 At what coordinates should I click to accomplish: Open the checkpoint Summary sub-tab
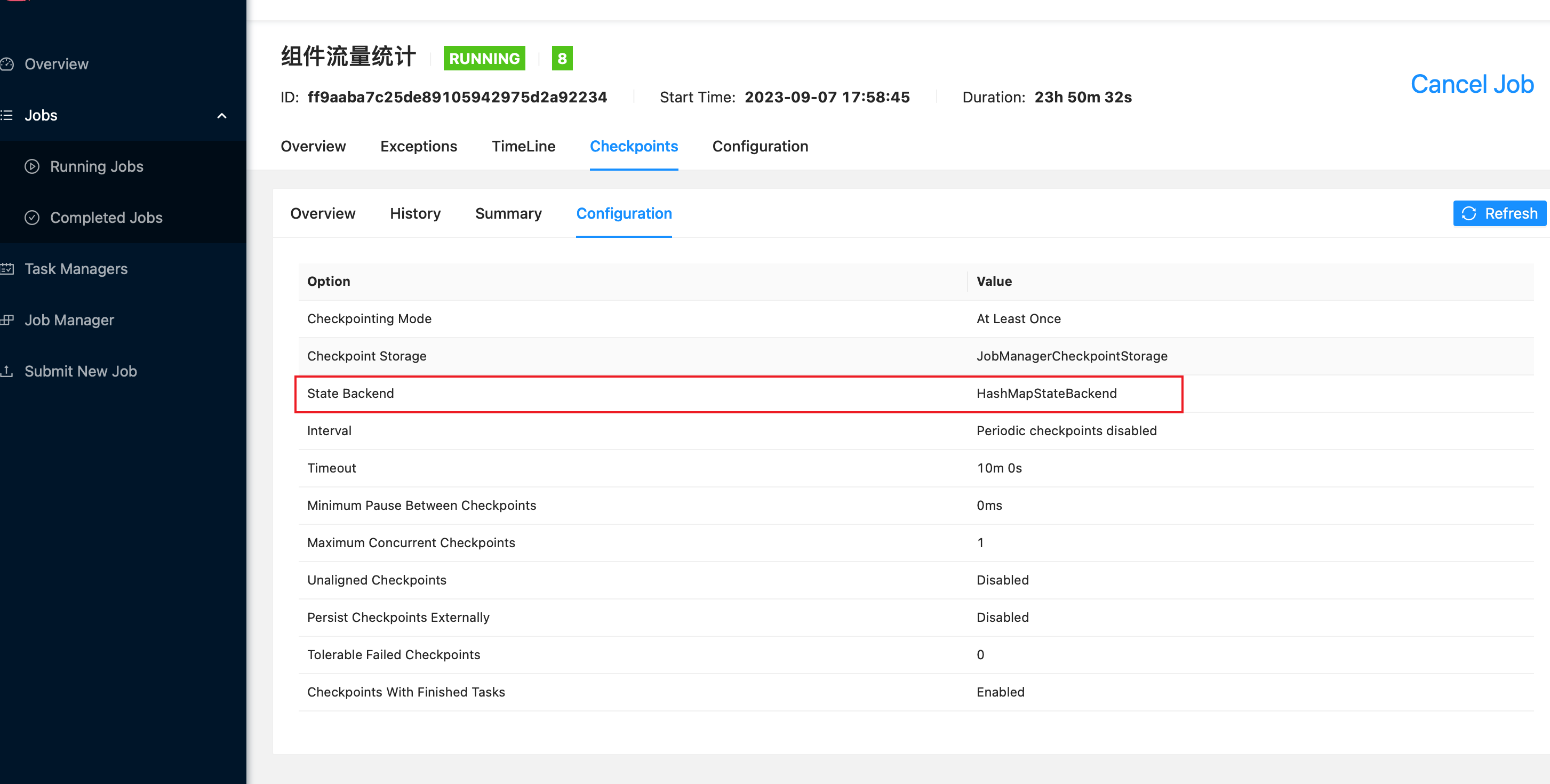(x=508, y=213)
